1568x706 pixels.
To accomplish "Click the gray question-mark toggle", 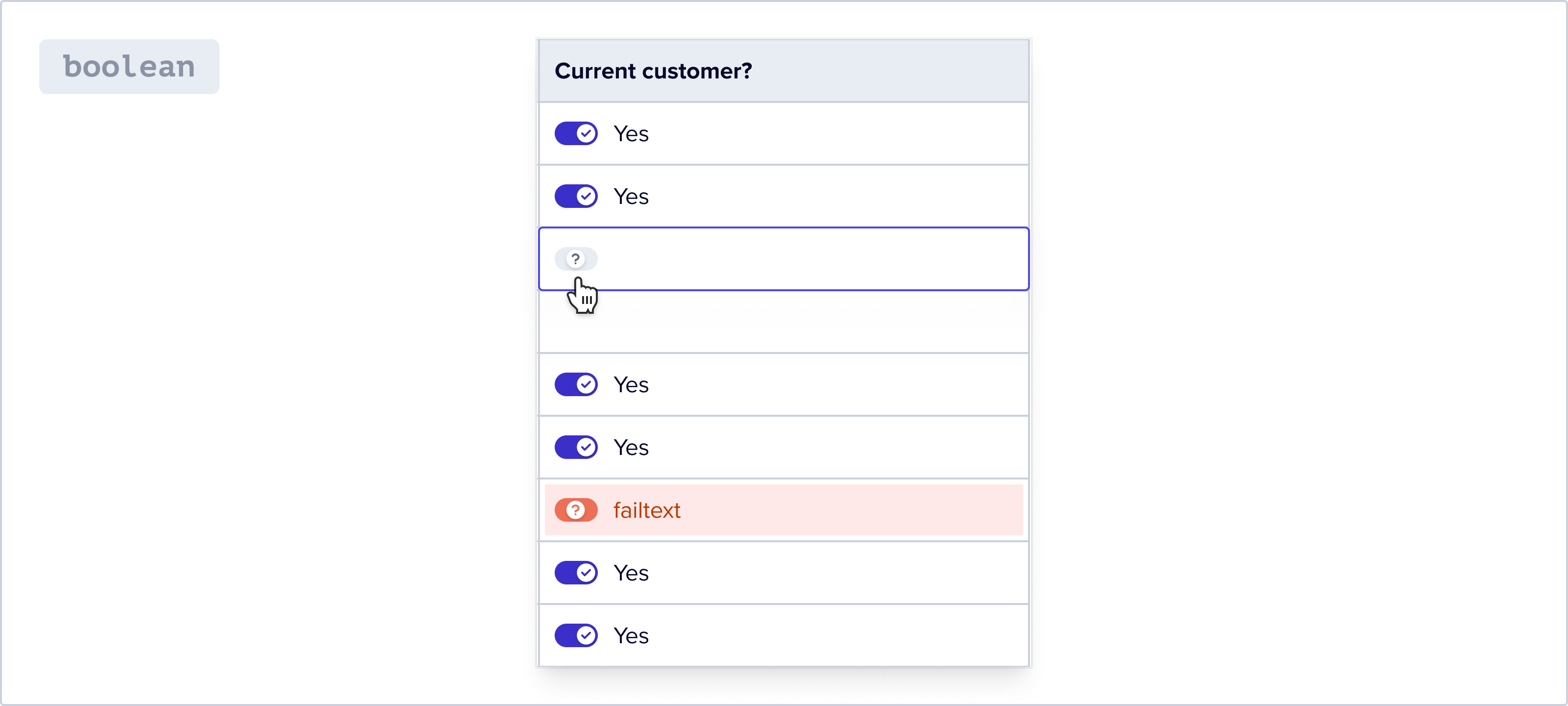I will (576, 259).
